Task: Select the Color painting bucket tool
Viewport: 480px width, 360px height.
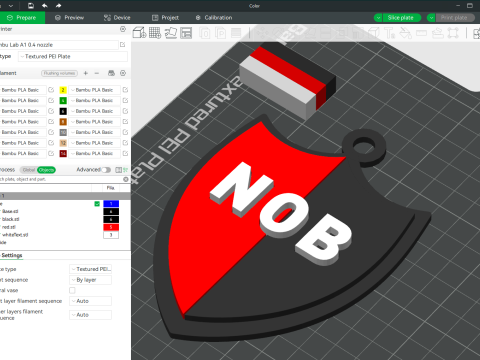Action: tap(405, 33)
